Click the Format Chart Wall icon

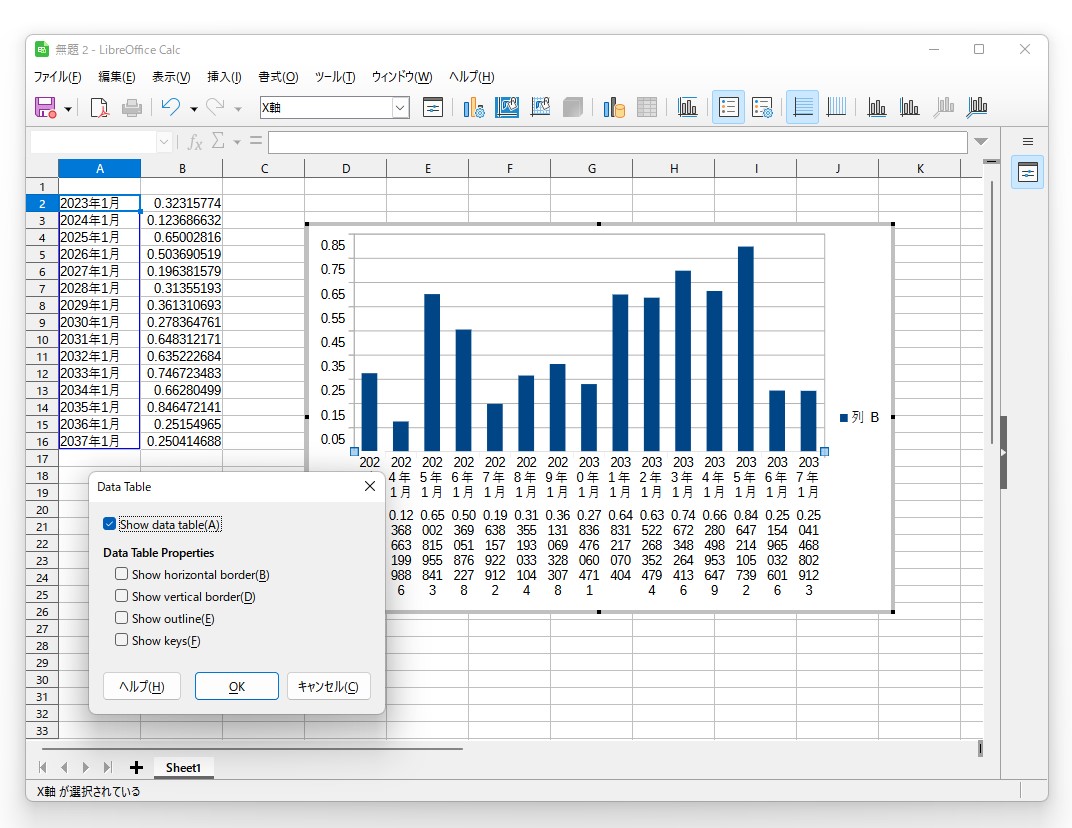point(540,107)
